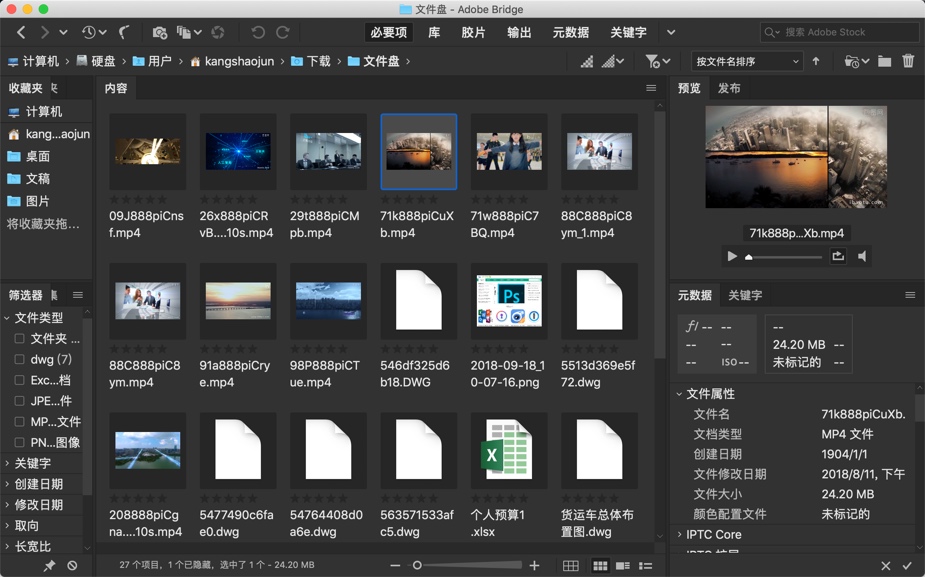The height and width of the screenshot is (577, 925).
Task: Click the refine sync icon
Action: click(218, 32)
